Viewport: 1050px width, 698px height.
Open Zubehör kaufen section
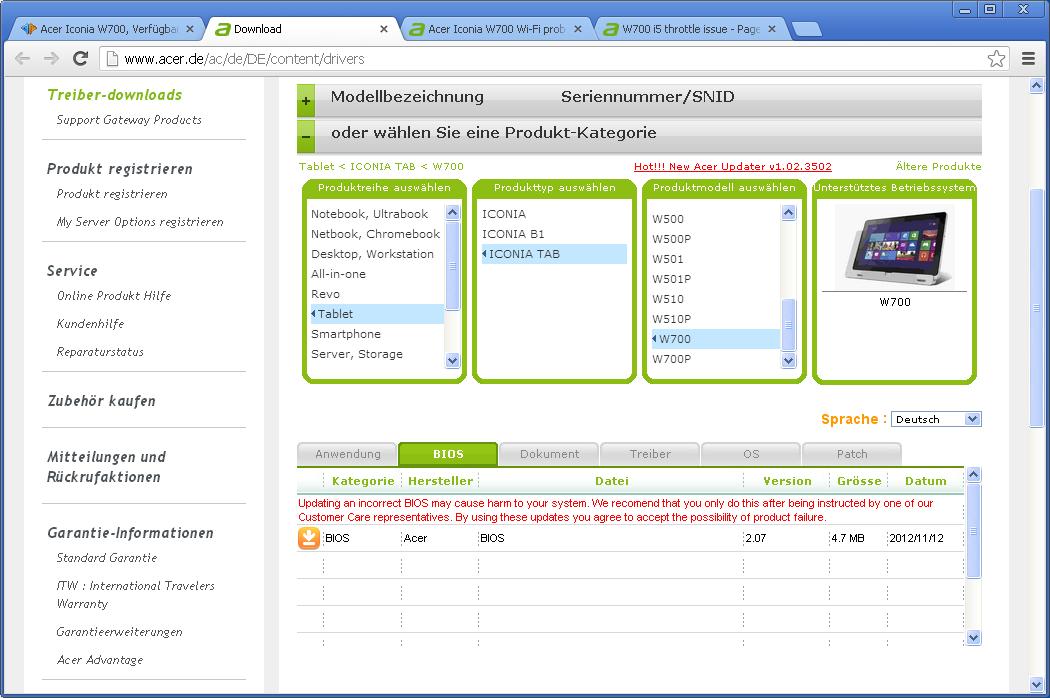[101, 401]
